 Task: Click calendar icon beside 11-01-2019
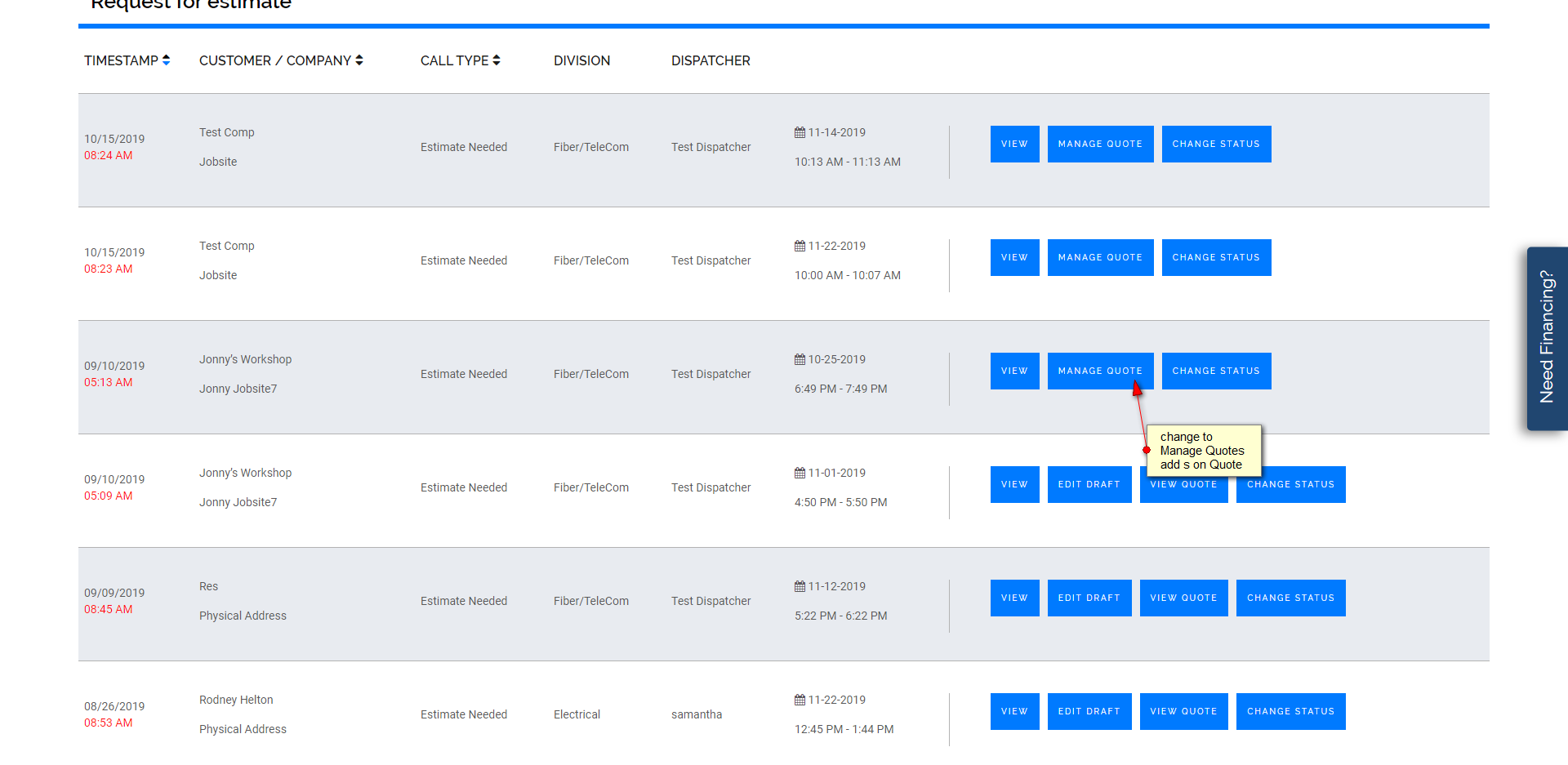(800, 473)
